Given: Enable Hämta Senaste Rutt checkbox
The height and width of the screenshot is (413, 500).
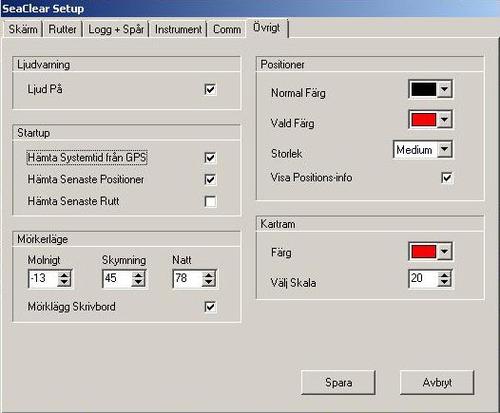Looking at the screenshot, I should click(210, 201).
